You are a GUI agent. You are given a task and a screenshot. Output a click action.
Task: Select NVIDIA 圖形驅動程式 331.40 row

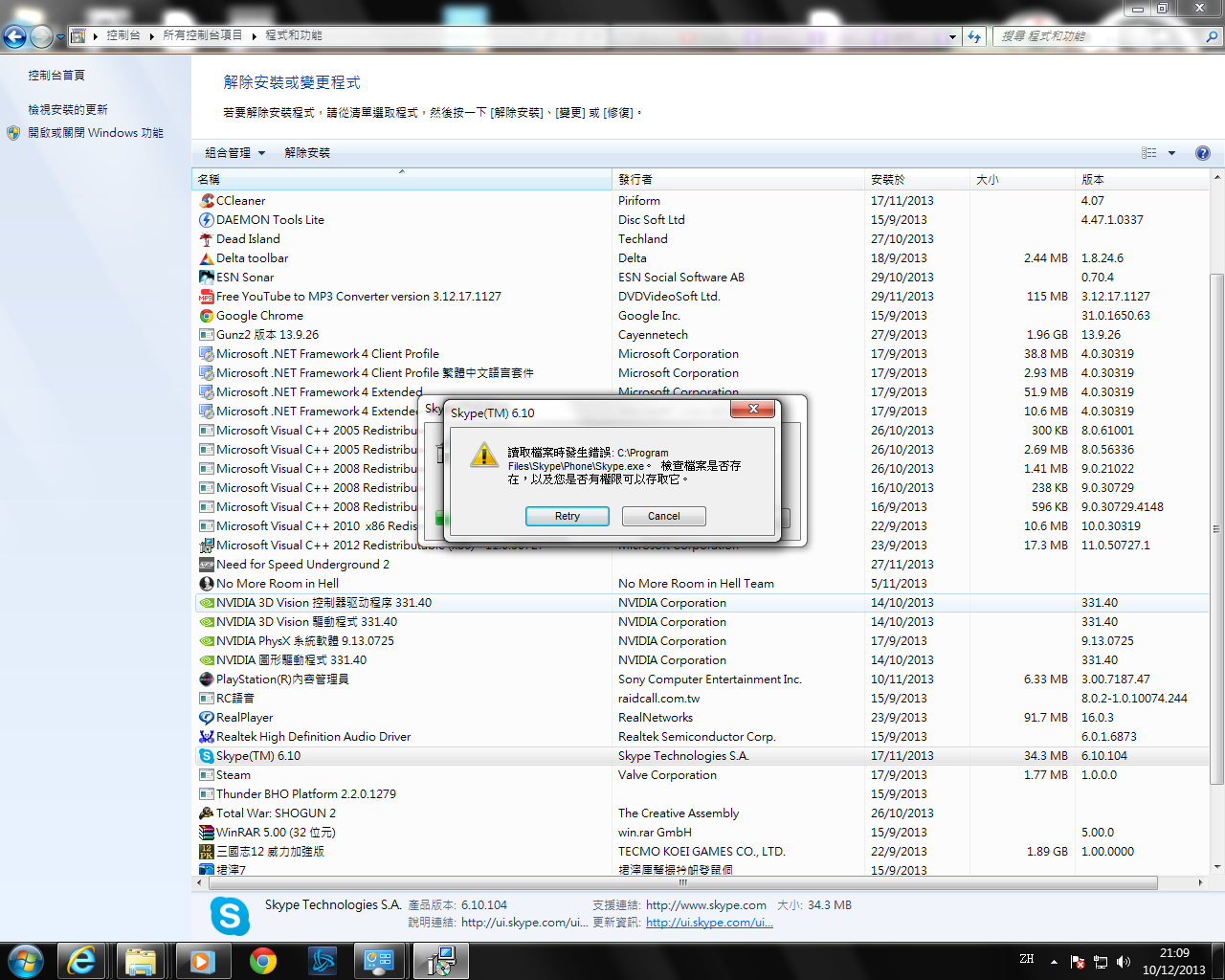pos(702,660)
